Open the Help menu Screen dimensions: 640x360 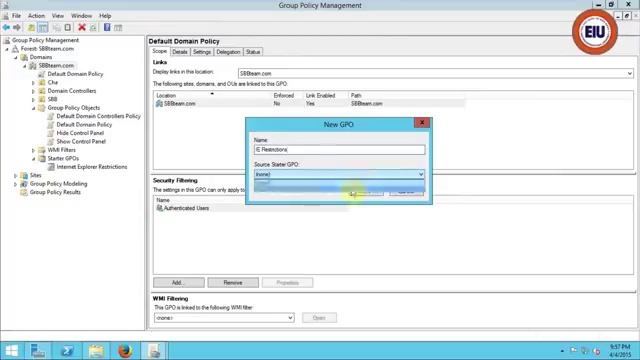(105, 16)
